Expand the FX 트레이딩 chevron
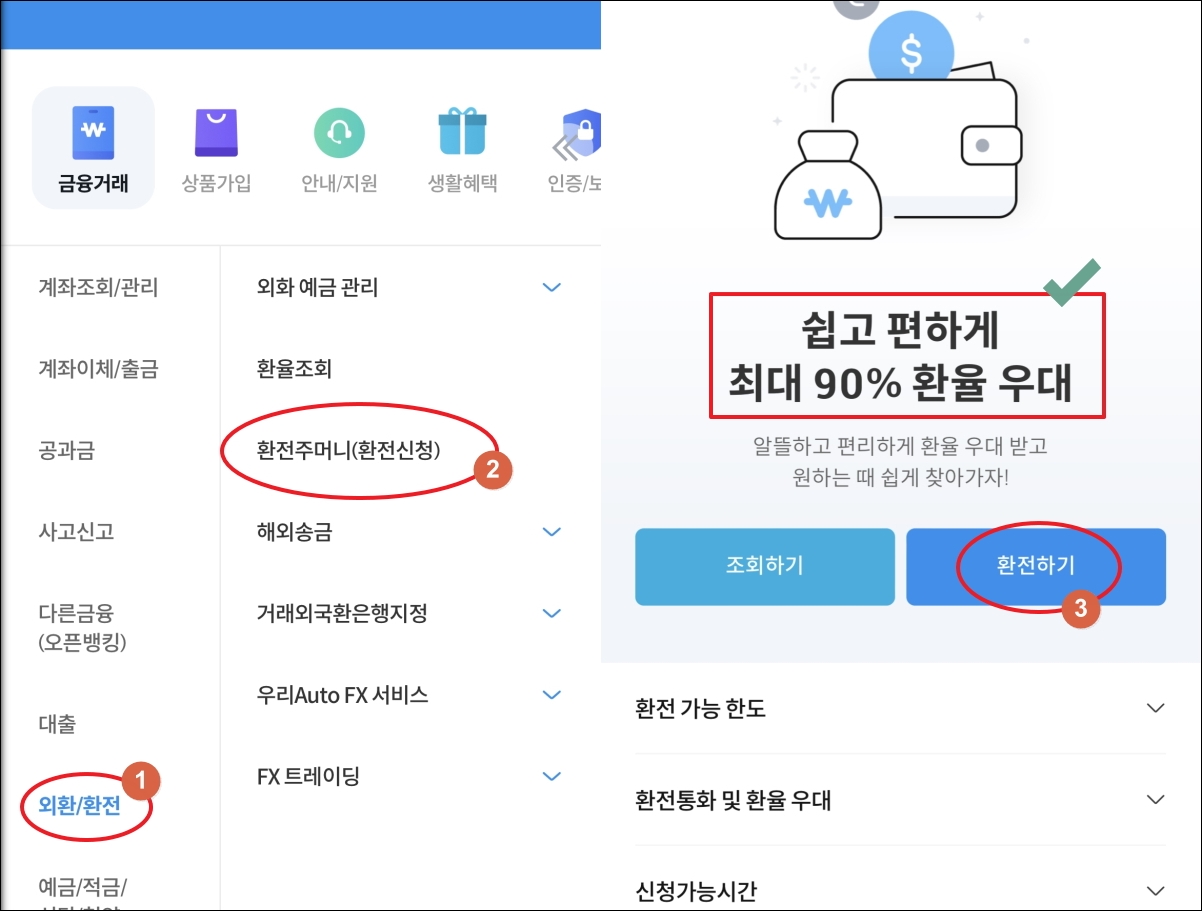This screenshot has height=911, width=1202. [x=551, y=776]
